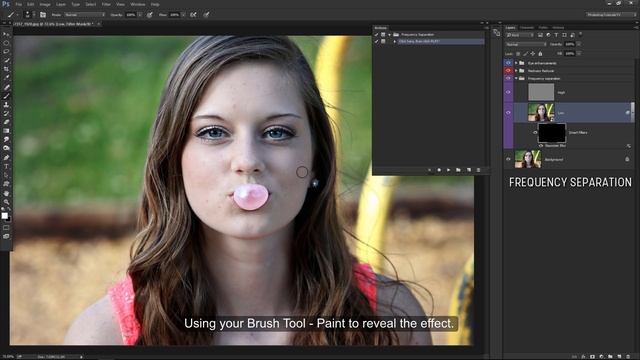Image resolution: width=640 pixels, height=360 pixels.
Task: Click the foreground color swatch
Action: pos(4,216)
